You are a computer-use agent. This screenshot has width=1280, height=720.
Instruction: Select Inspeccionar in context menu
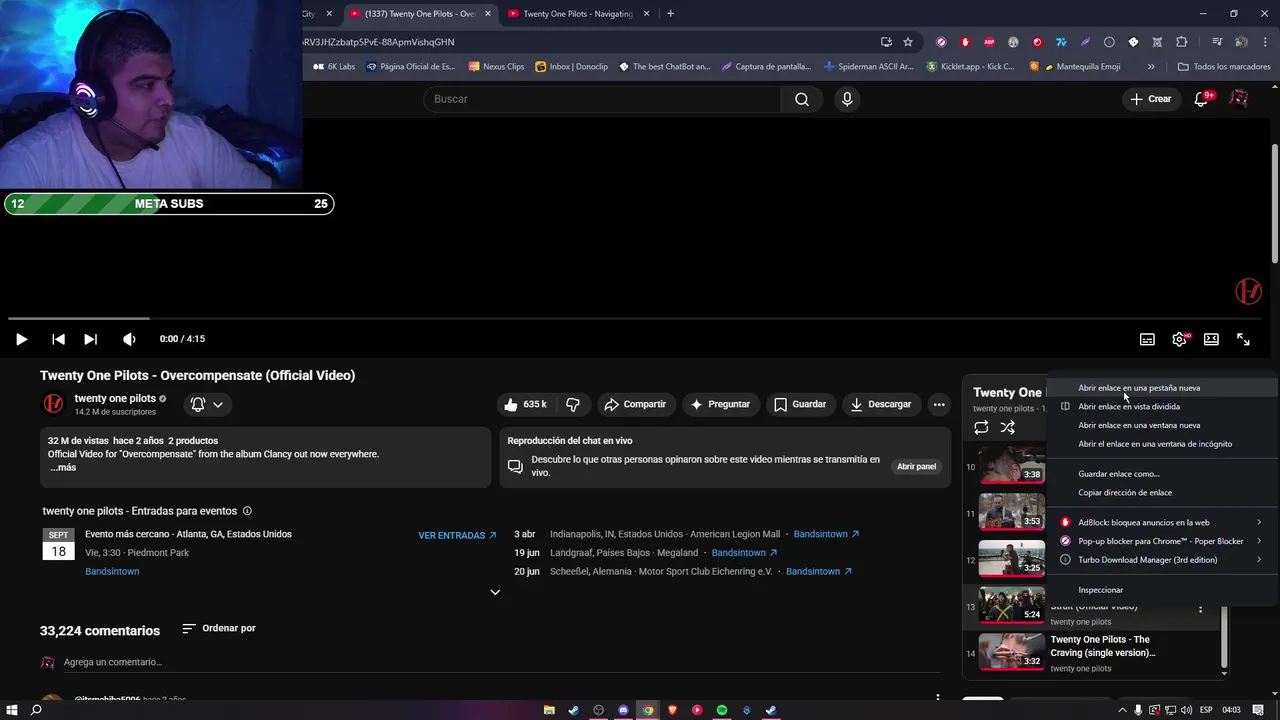(x=1162, y=590)
